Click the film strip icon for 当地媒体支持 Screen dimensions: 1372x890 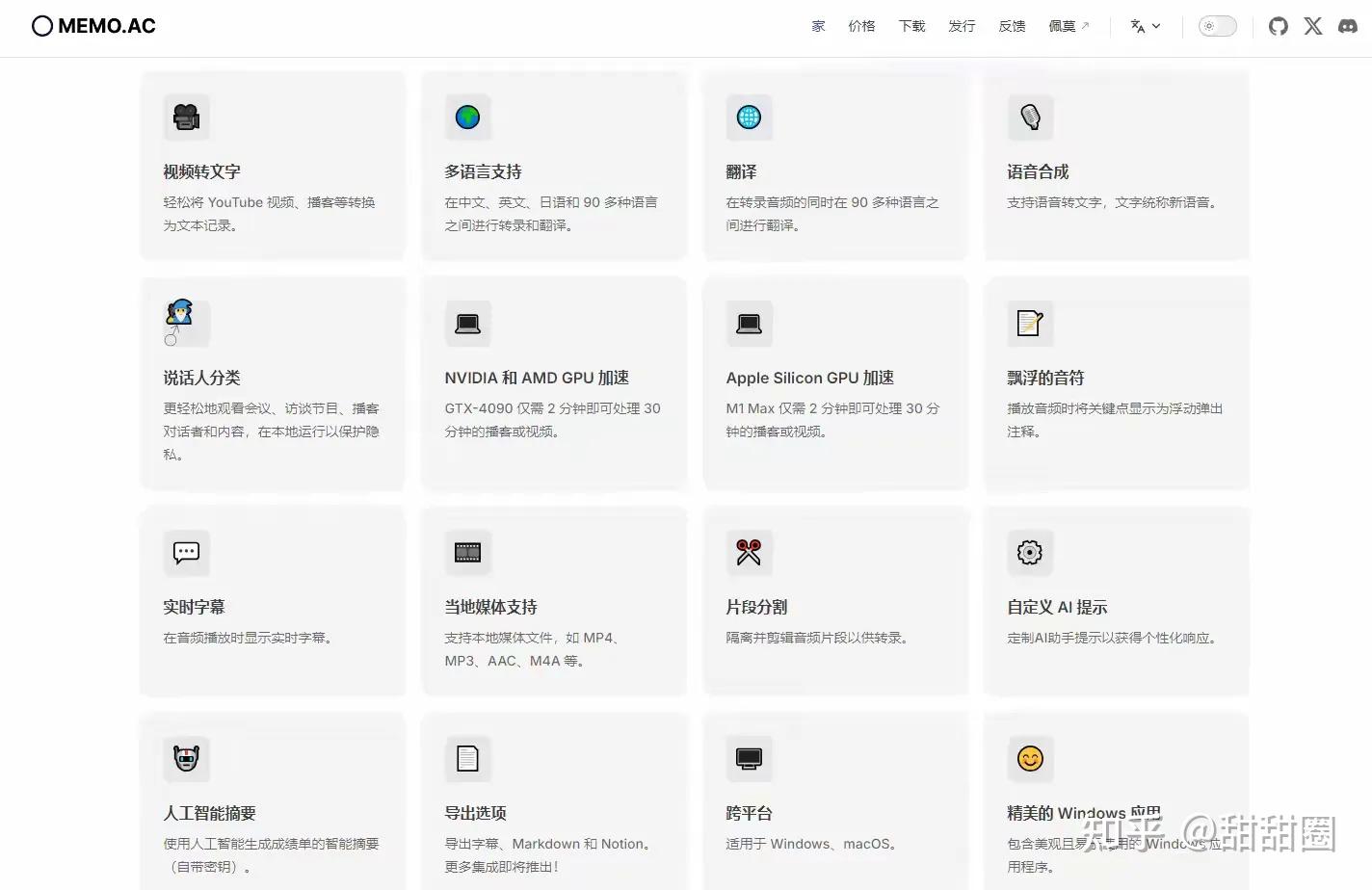467,553
